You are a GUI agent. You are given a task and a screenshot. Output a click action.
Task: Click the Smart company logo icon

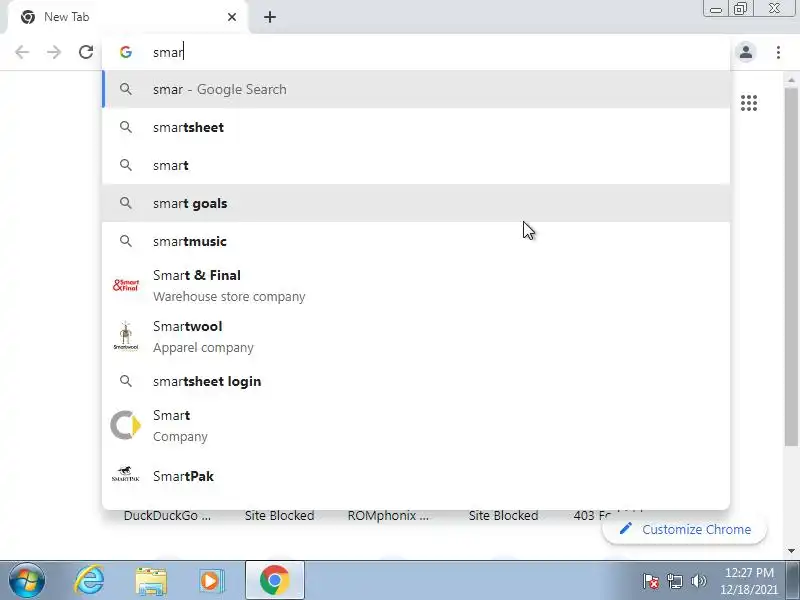126,425
